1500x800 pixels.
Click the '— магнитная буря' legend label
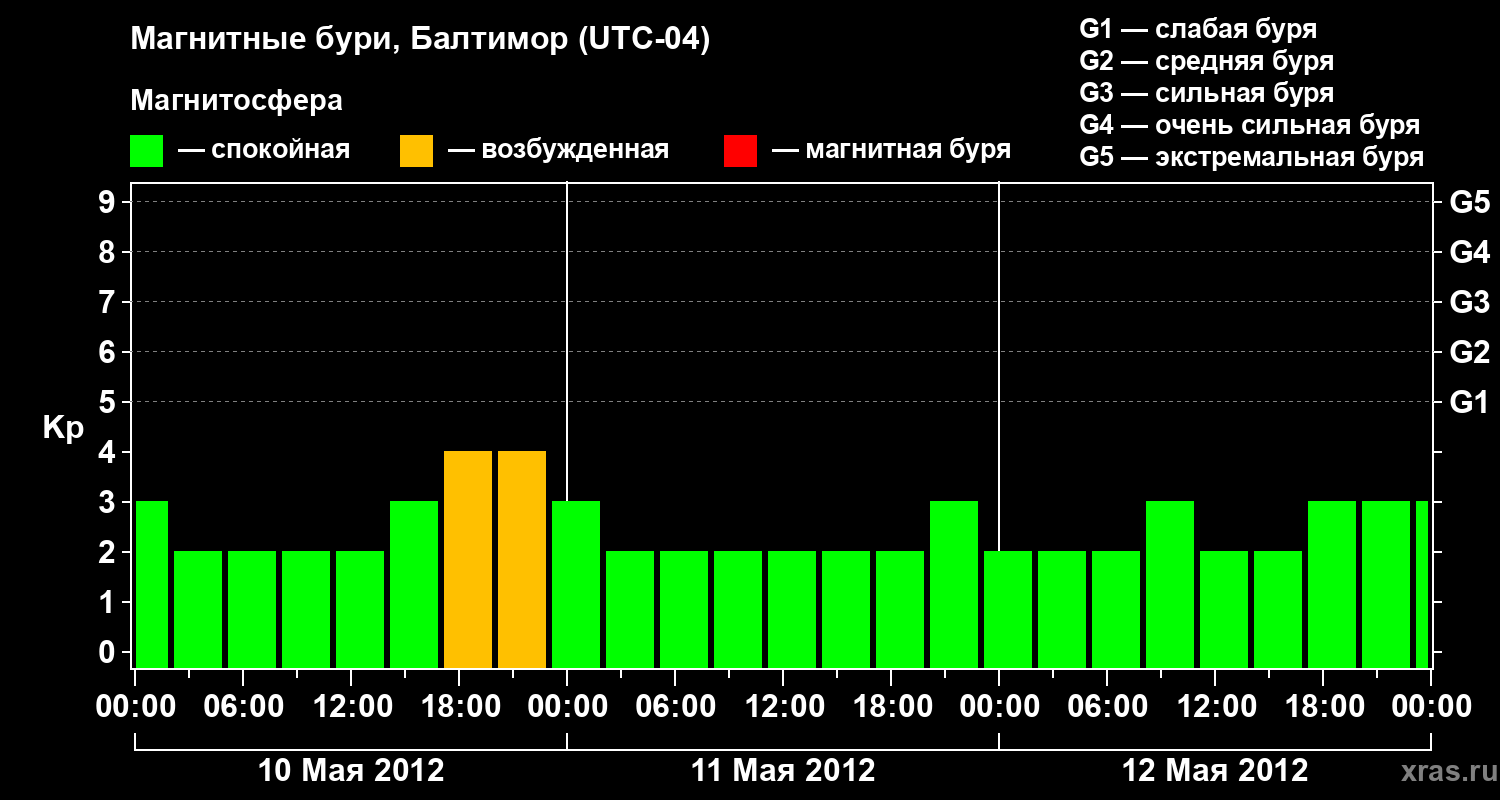click(x=892, y=150)
